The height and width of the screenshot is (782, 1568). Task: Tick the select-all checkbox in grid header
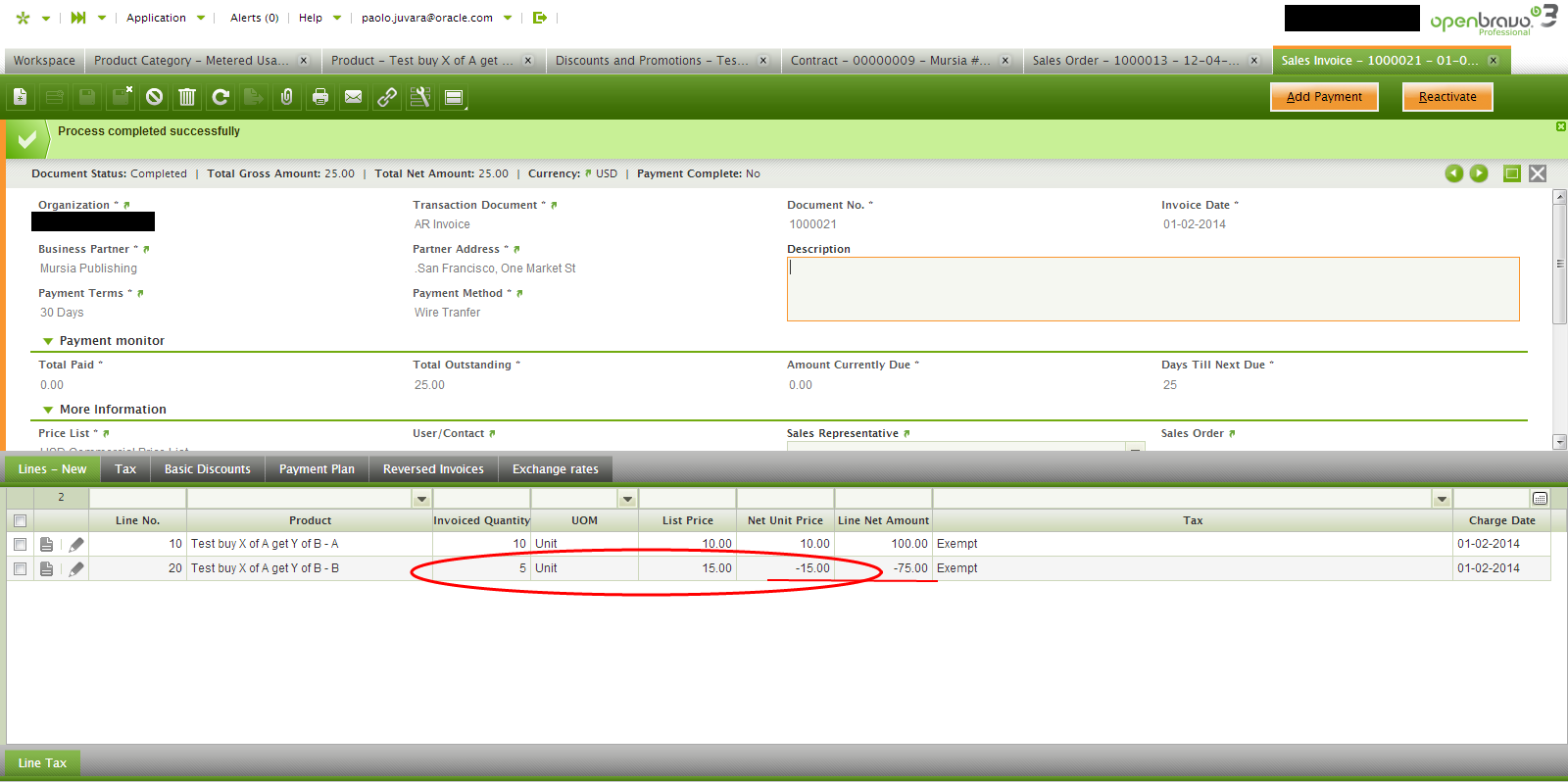pyautogui.click(x=20, y=521)
